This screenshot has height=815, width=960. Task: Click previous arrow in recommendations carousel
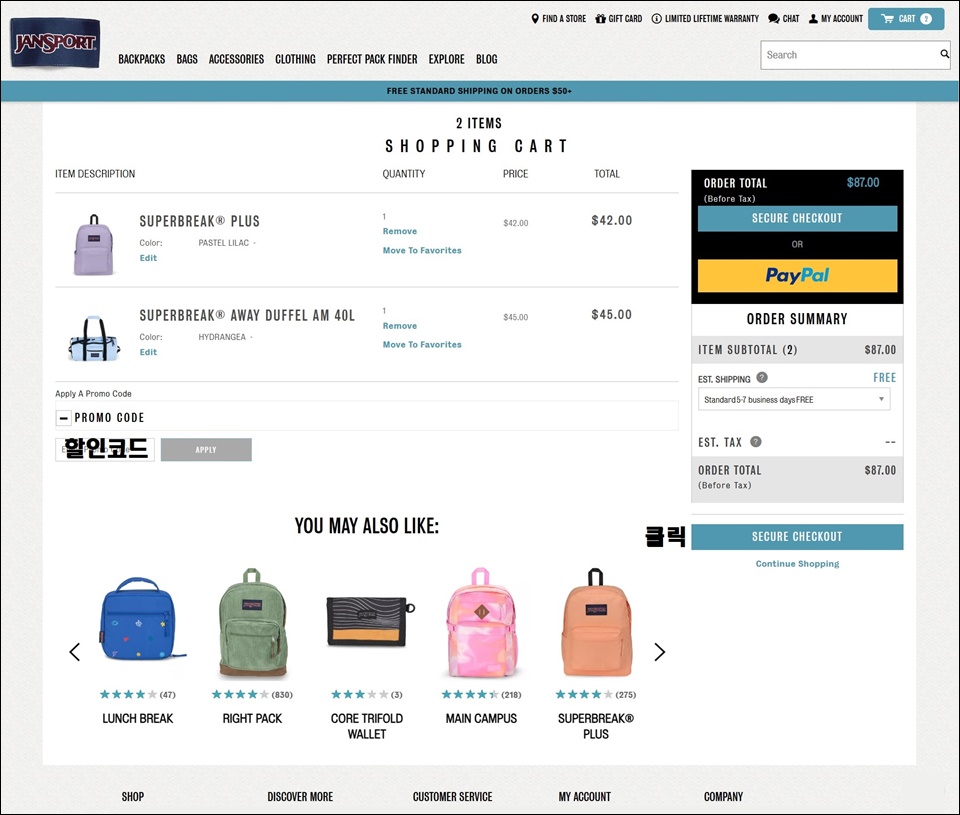tap(75, 652)
